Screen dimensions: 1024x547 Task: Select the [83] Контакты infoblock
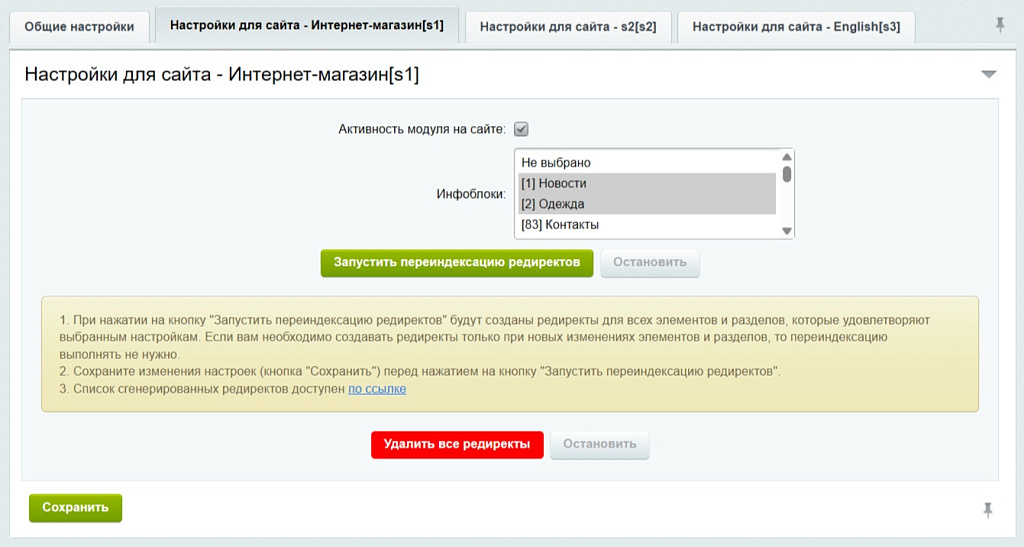pyautogui.click(x=647, y=225)
